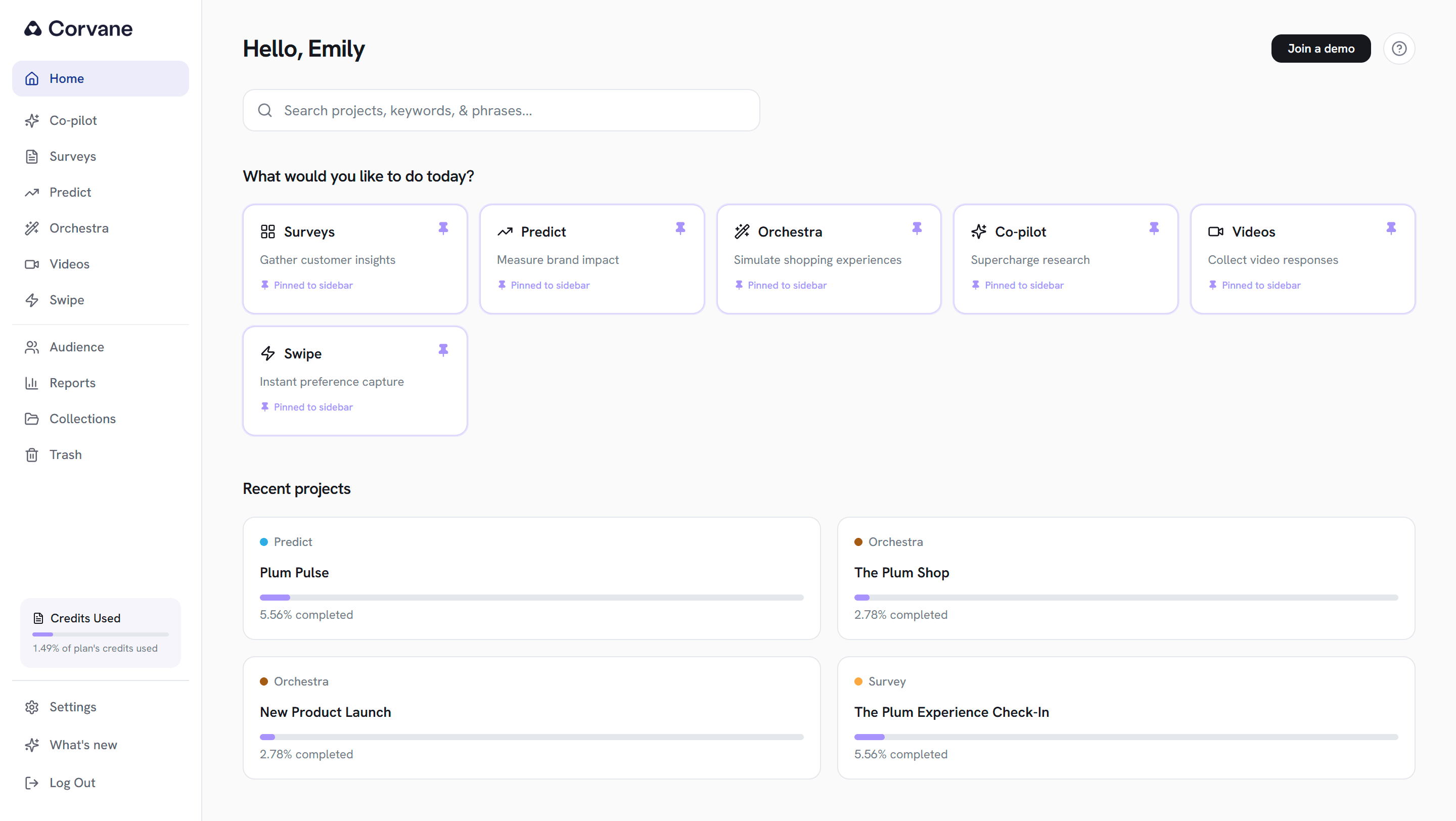Open the Co-pilot sidebar menu item

(73, 120)
